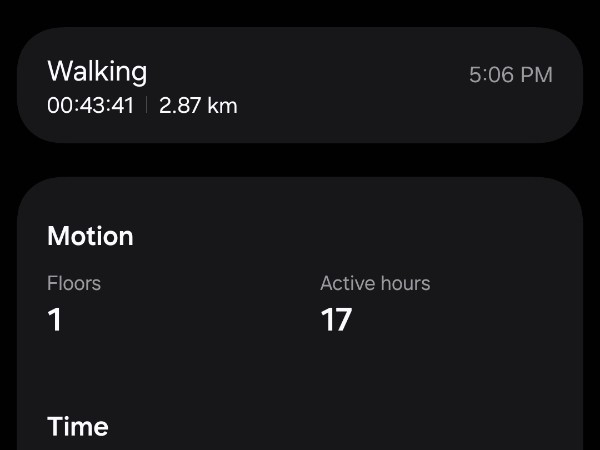Tap the Floors label
600x450 pixels.
[x=74, y=283]
